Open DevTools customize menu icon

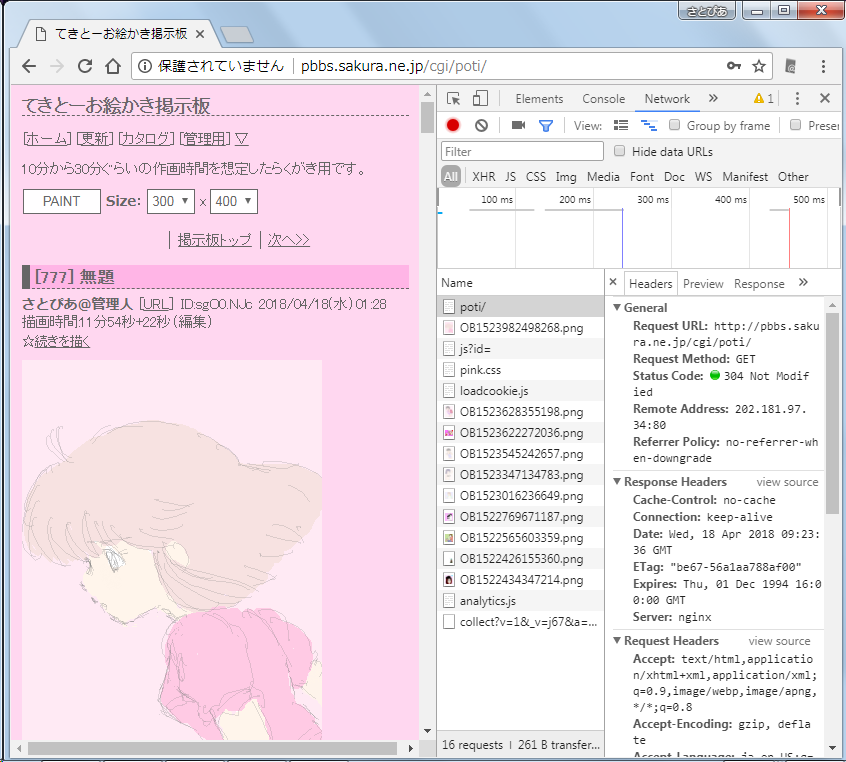pos(797,98)
